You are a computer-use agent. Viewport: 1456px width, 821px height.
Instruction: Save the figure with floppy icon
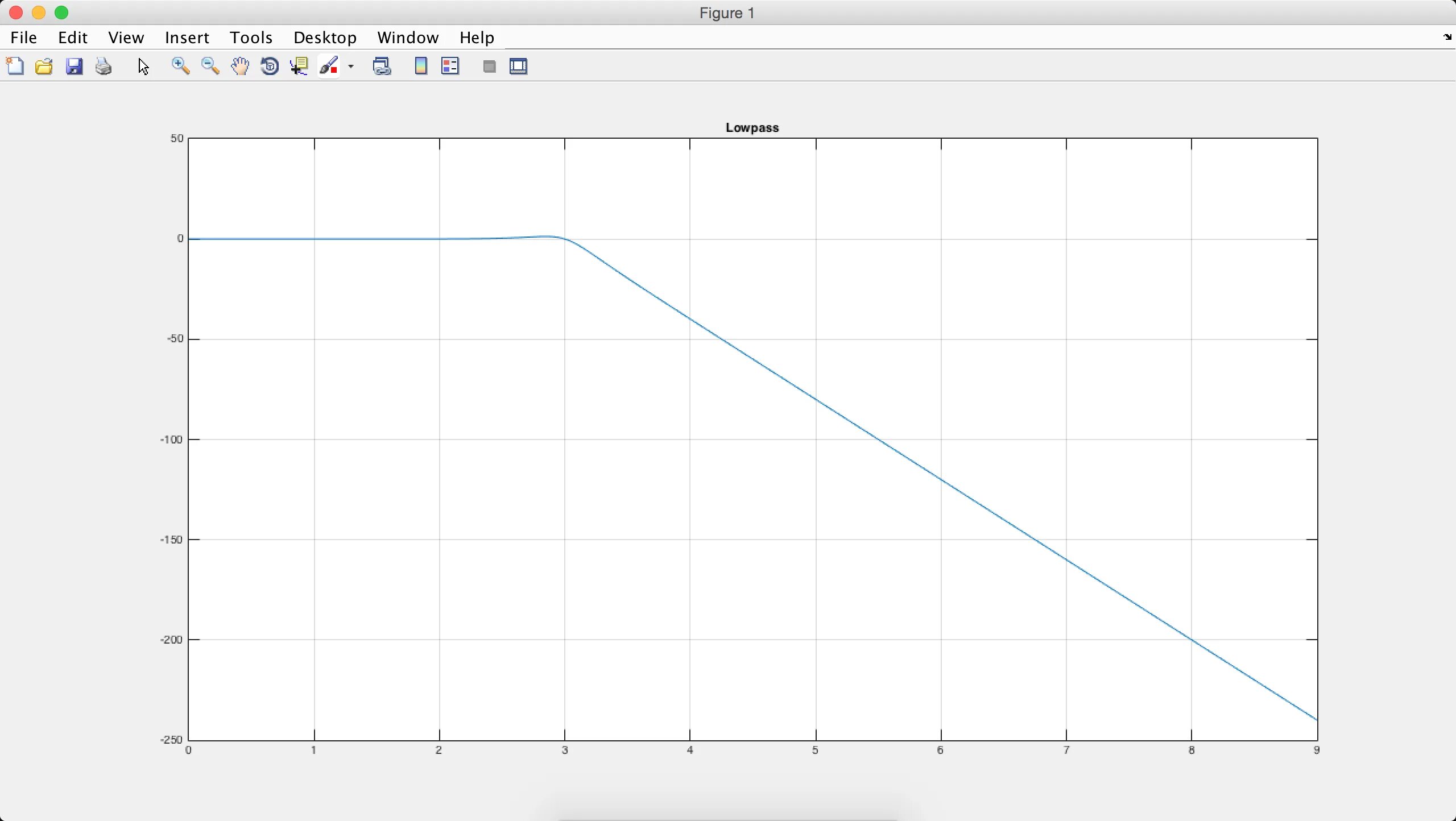74,67
